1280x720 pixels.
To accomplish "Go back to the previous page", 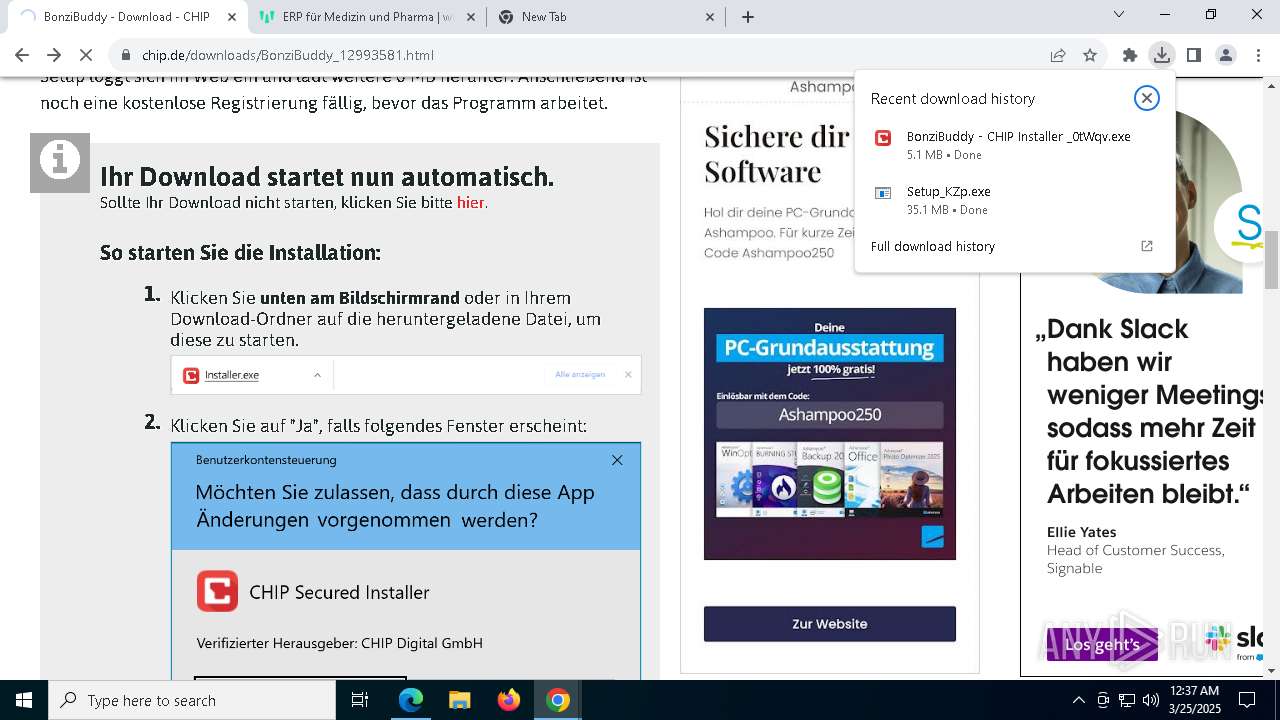I will pos(22,55).
